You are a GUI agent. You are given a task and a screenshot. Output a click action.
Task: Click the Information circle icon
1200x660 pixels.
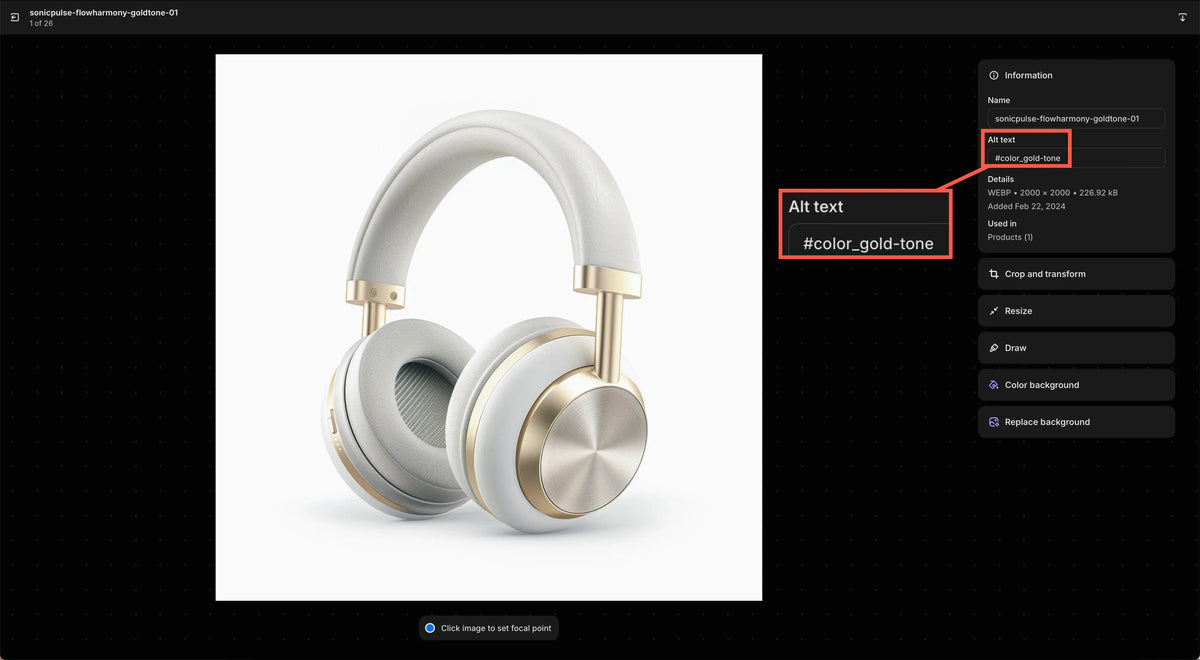pyautogui.click(x=994, y=75)
